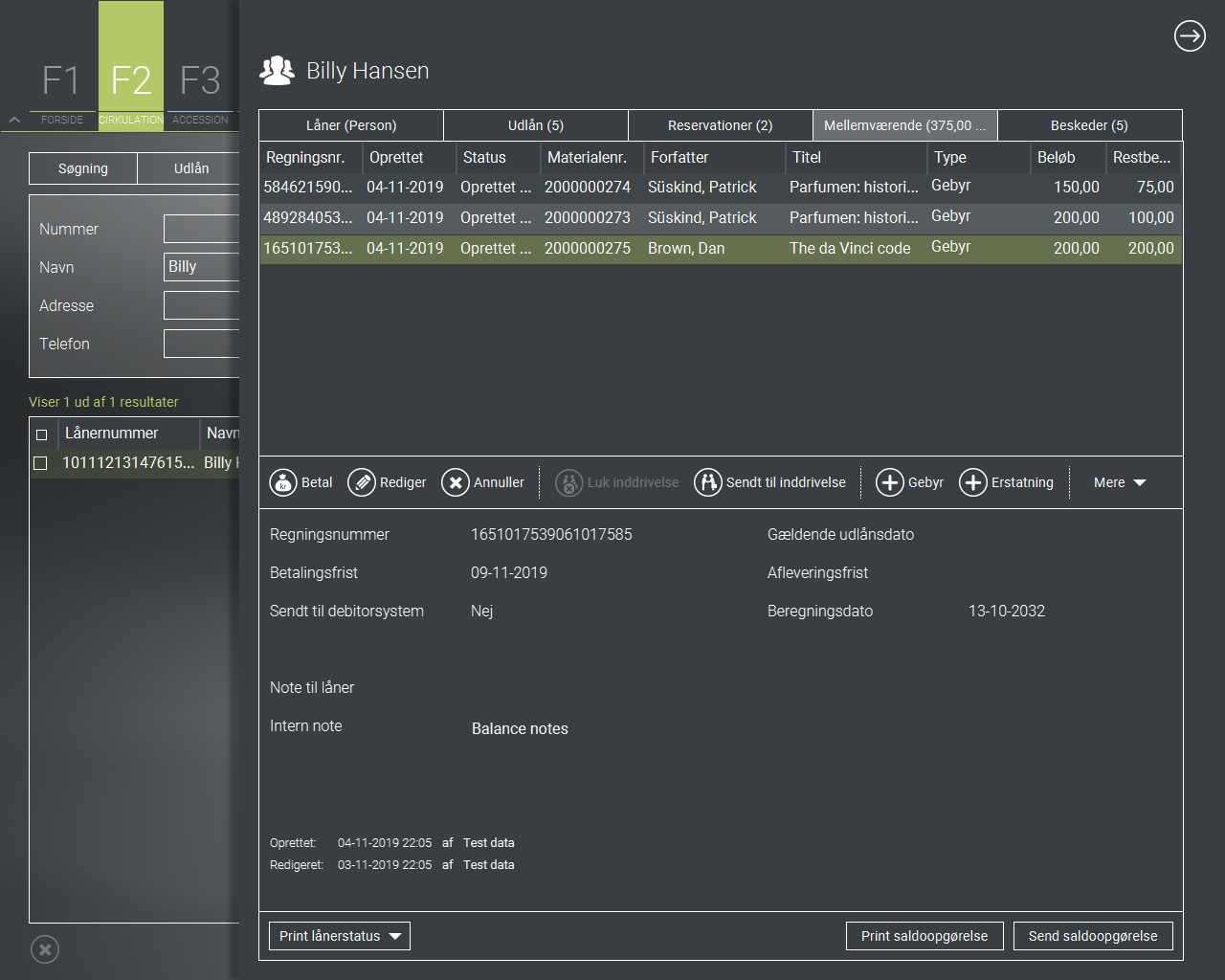1225x980 pixels.
Task: Open the Reservationer (2) tab
Action: [721, 125]
